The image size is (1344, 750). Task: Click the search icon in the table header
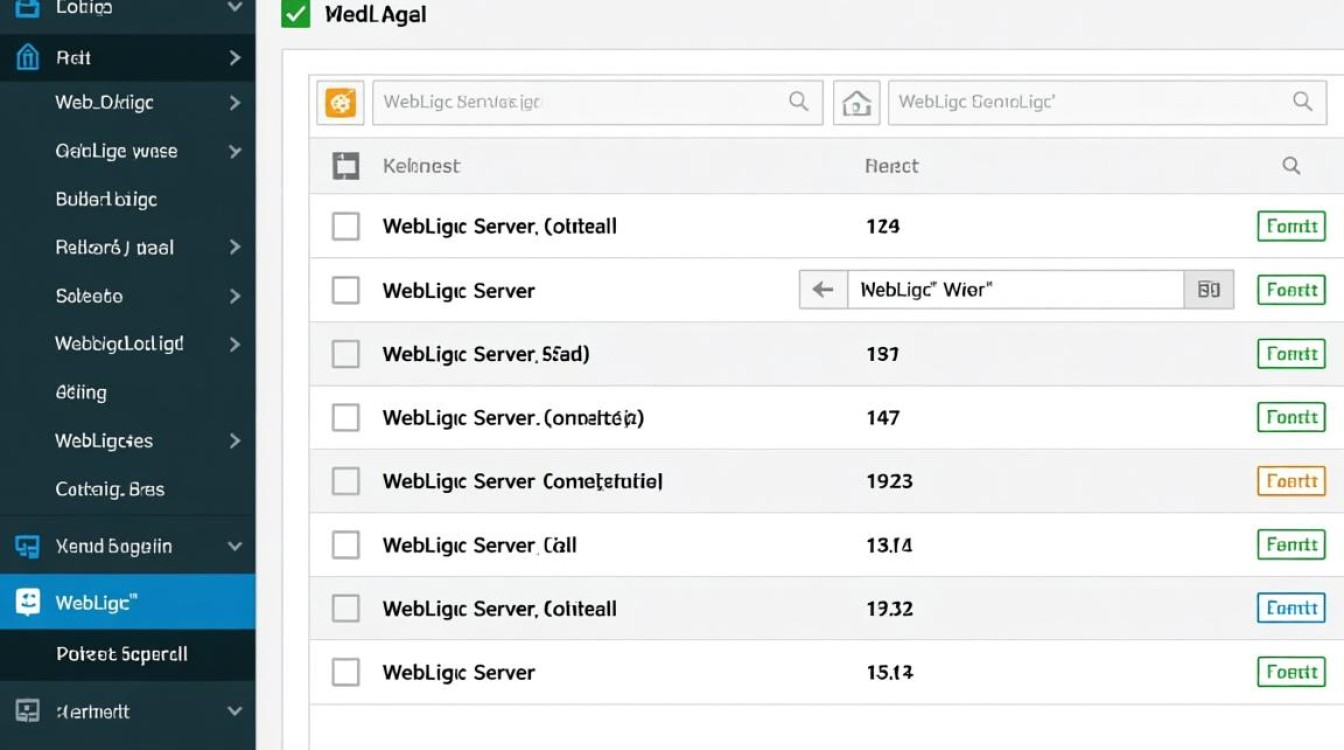[x=1291, y=166]
